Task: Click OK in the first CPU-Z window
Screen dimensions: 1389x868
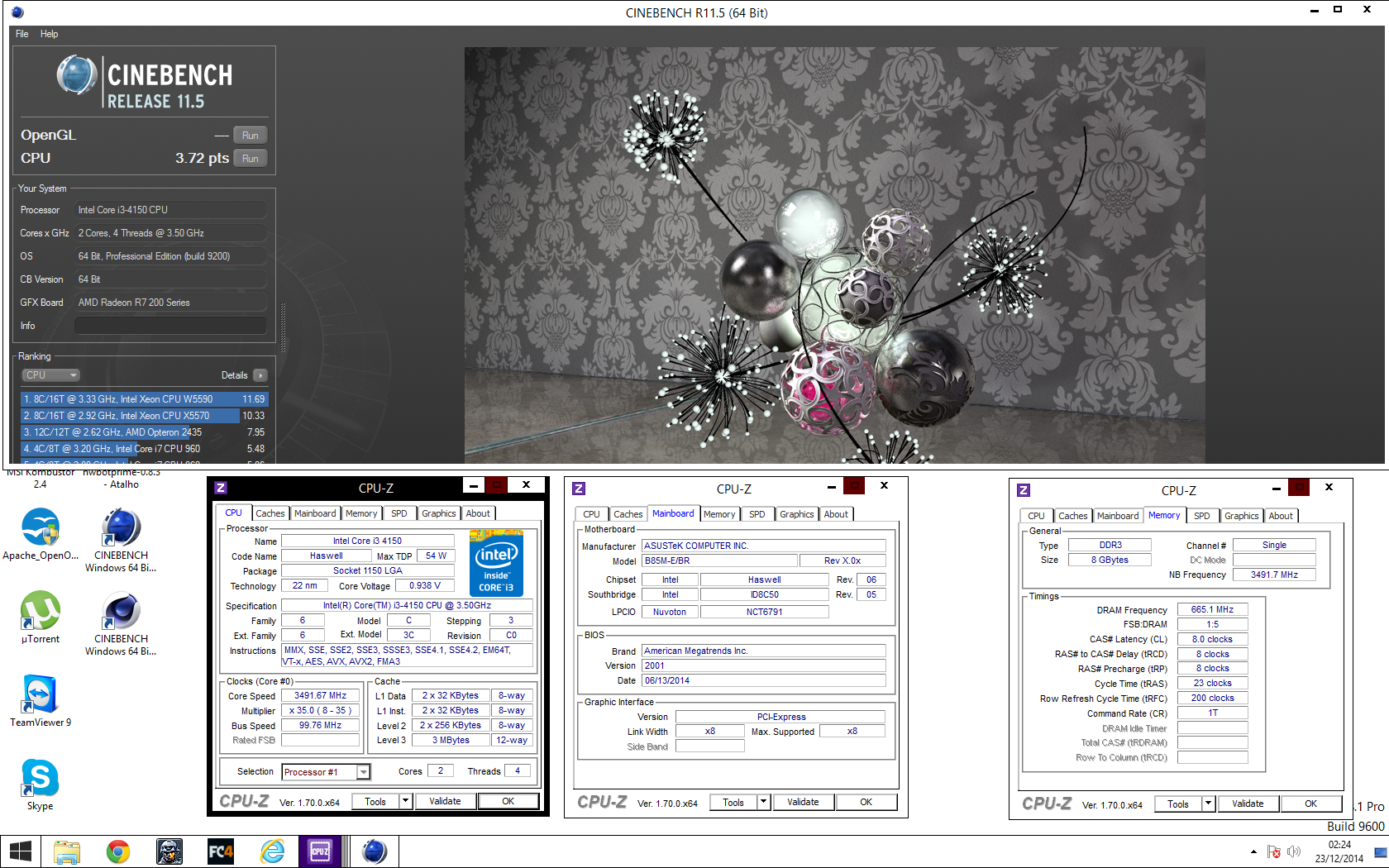Action: click(508, 801)
